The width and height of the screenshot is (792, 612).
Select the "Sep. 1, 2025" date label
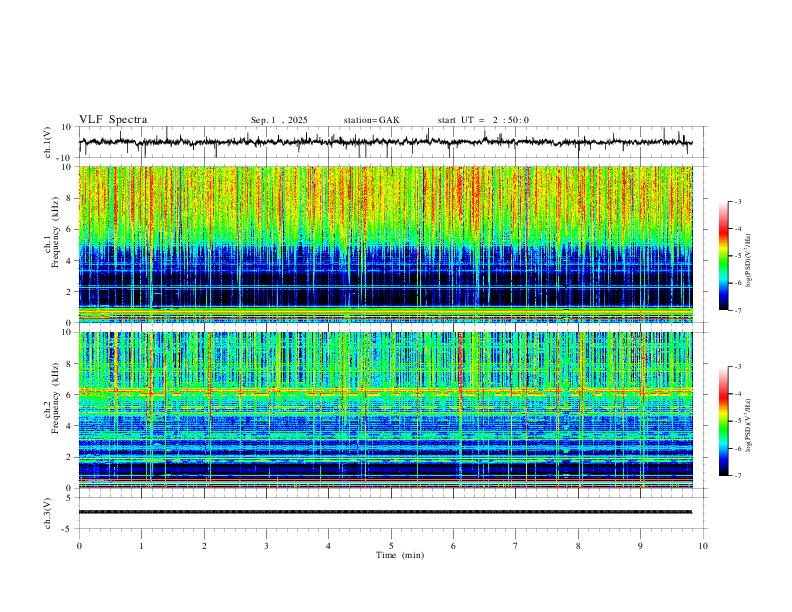(x=279, y=120)
